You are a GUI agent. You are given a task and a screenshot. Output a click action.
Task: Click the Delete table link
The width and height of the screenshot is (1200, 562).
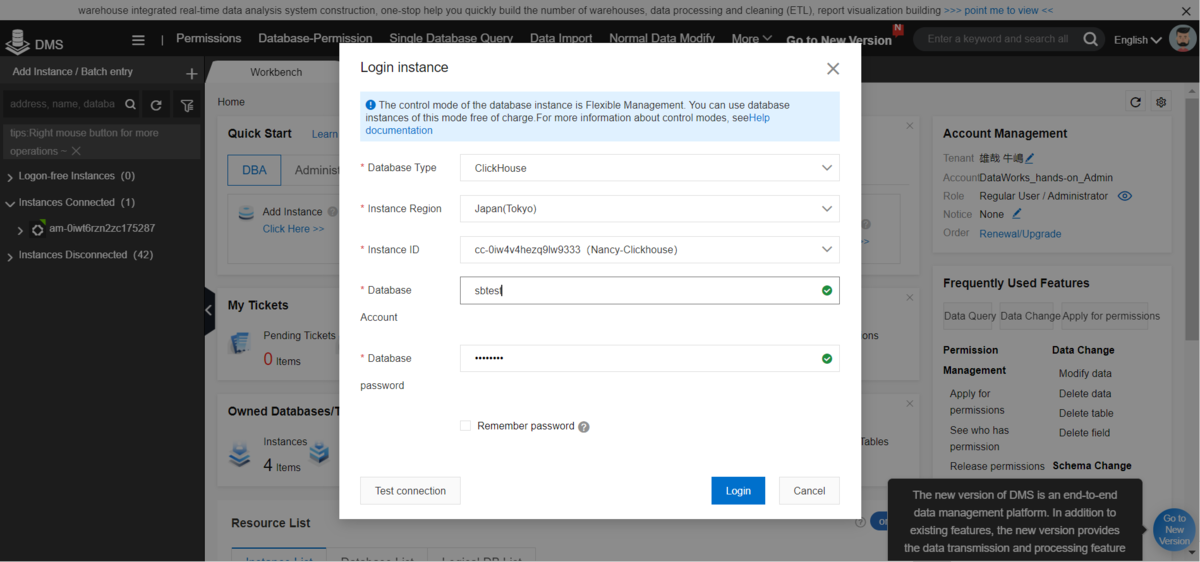point(1086,413)
